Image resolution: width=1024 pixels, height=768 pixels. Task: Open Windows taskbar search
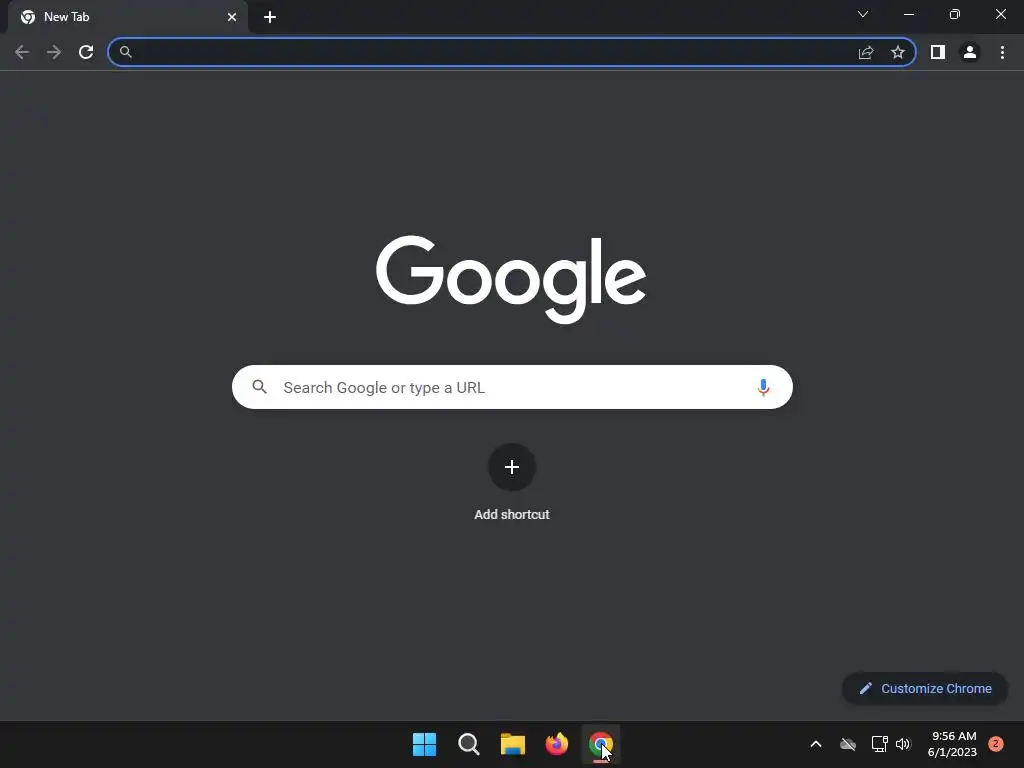tap(469, 744)
